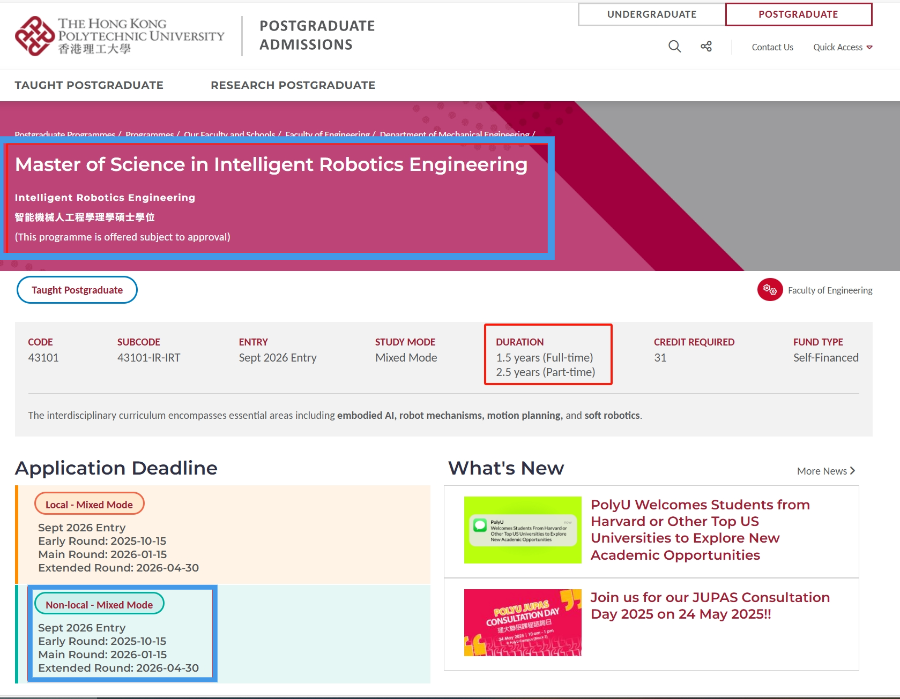The image size is (900, 699).
Task: Open the Taught Postgraduate navigation menu
Action: (x=89, y=85)
